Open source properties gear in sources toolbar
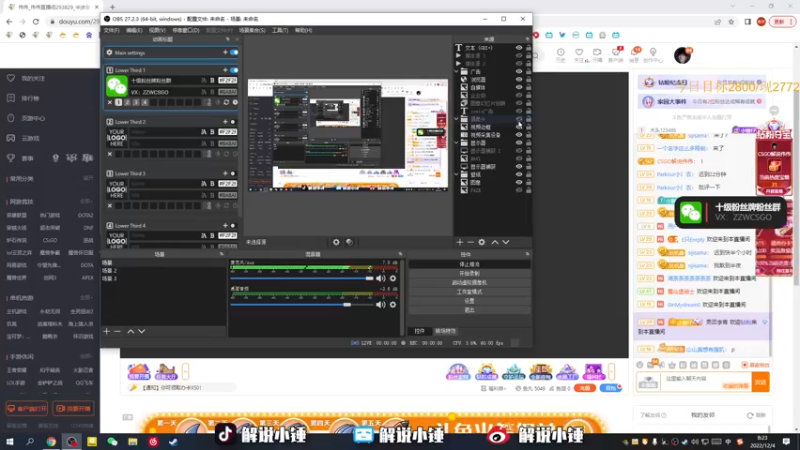The image size is (800, 450). pyautogui.click(x=482, y=242)
